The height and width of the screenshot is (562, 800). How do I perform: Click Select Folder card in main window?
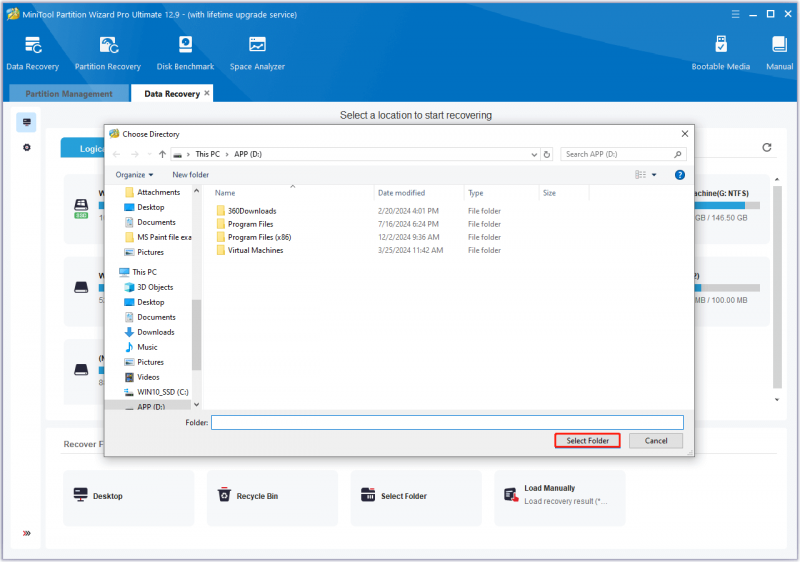click(416, 497)
